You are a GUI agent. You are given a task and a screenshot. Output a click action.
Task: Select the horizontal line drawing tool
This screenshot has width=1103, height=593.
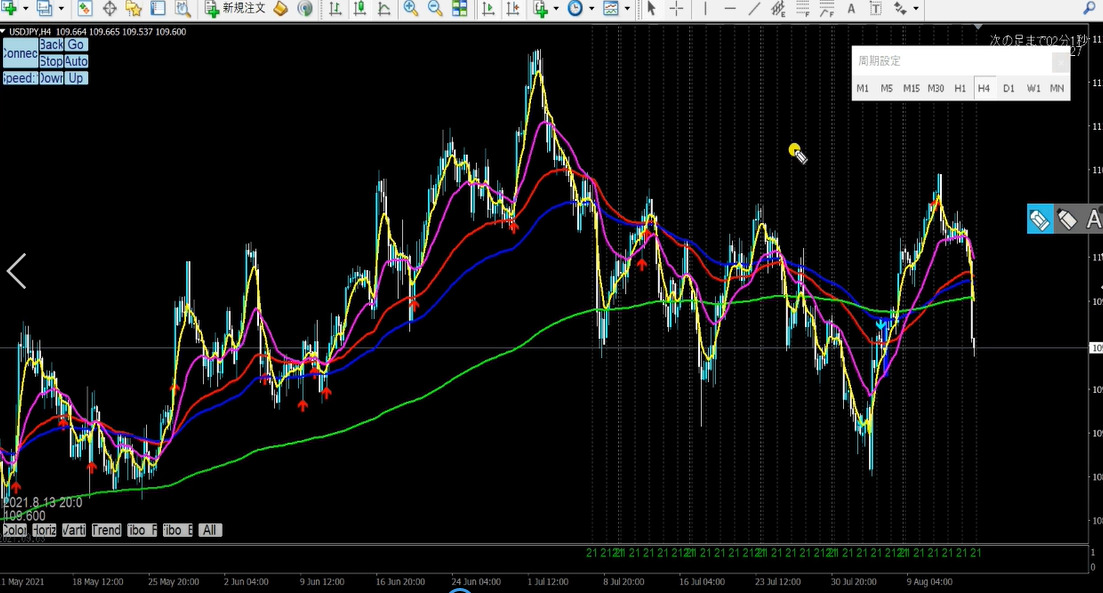coord(730,9)
